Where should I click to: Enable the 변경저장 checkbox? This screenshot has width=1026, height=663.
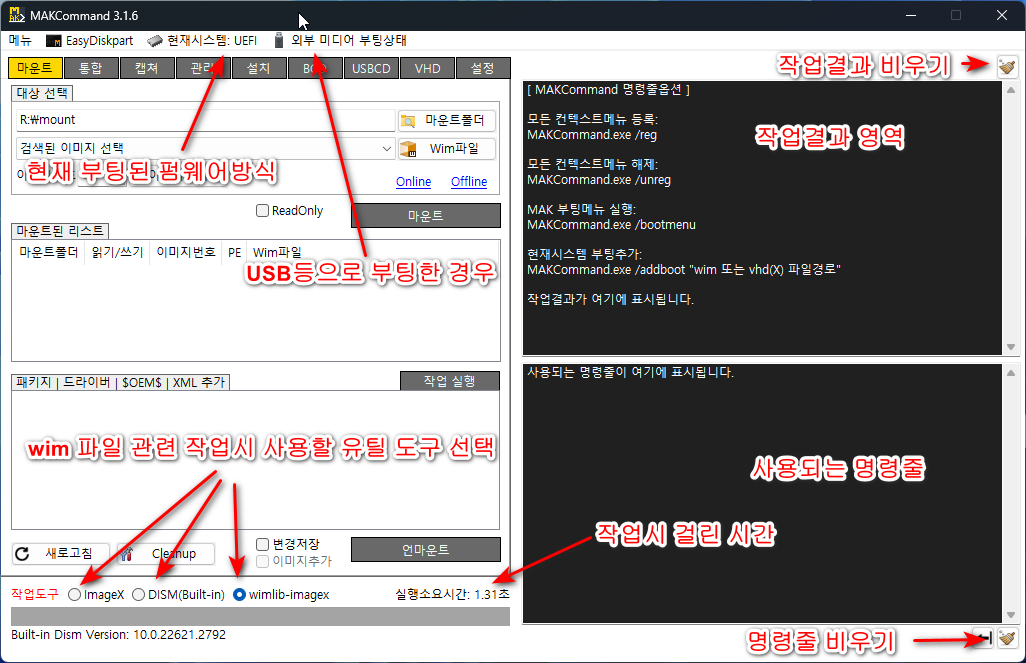coord(262,545)
